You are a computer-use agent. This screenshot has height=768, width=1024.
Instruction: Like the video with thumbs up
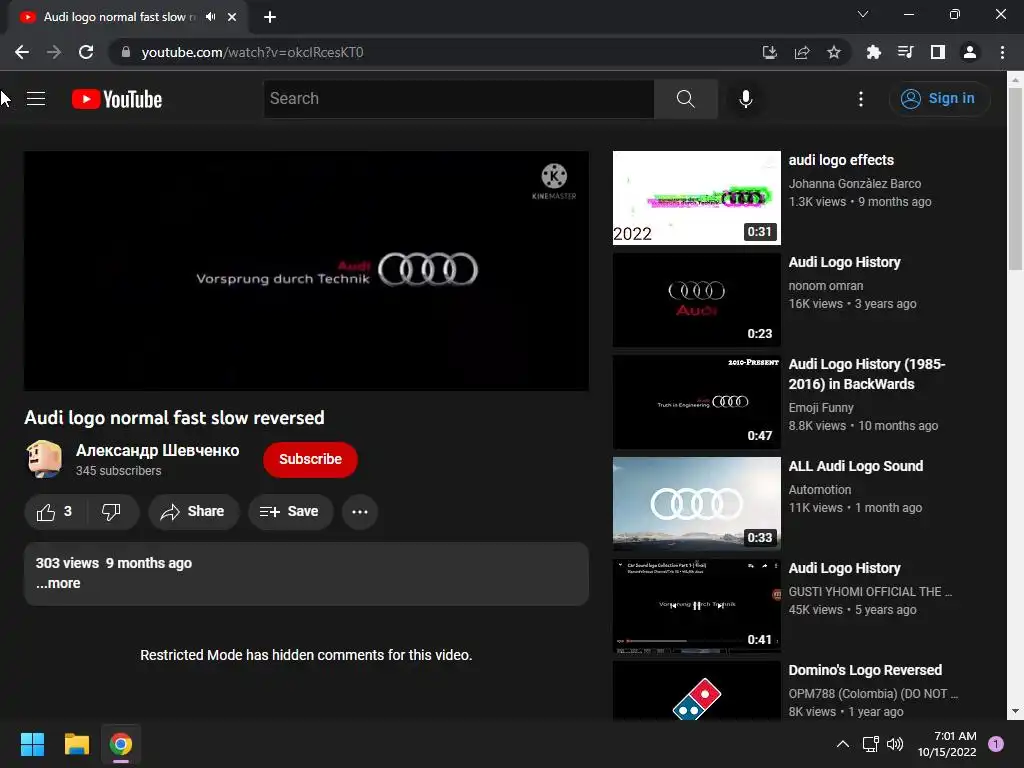(x=54, y=511)
